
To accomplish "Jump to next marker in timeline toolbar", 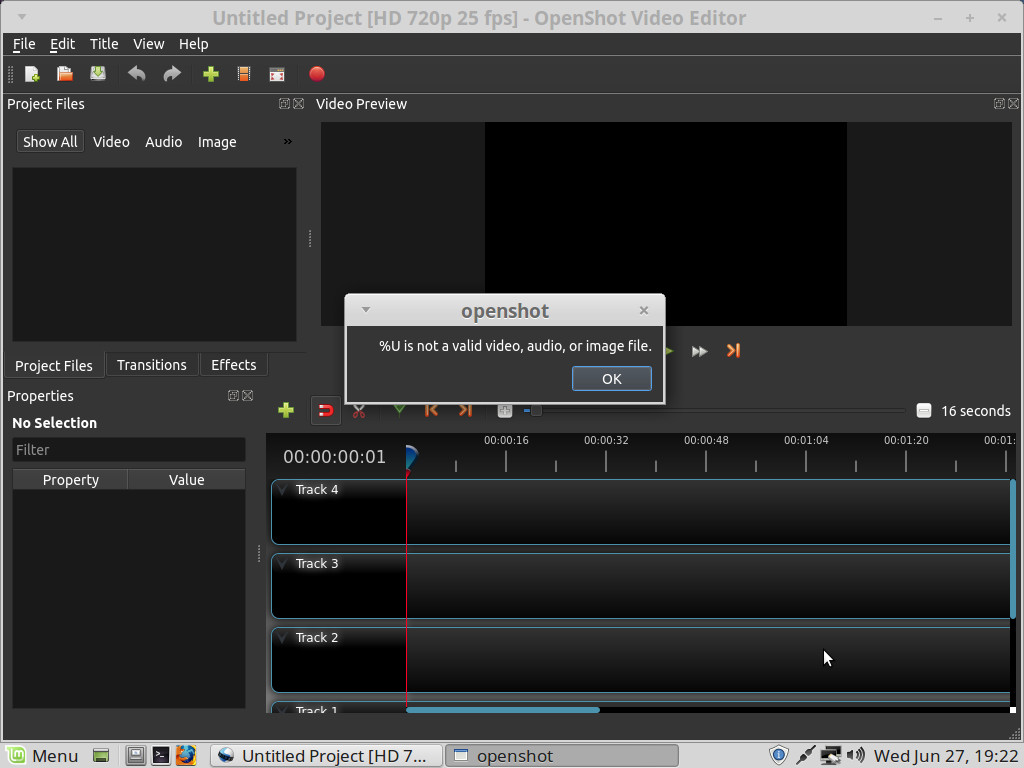I will click(465, 410).
